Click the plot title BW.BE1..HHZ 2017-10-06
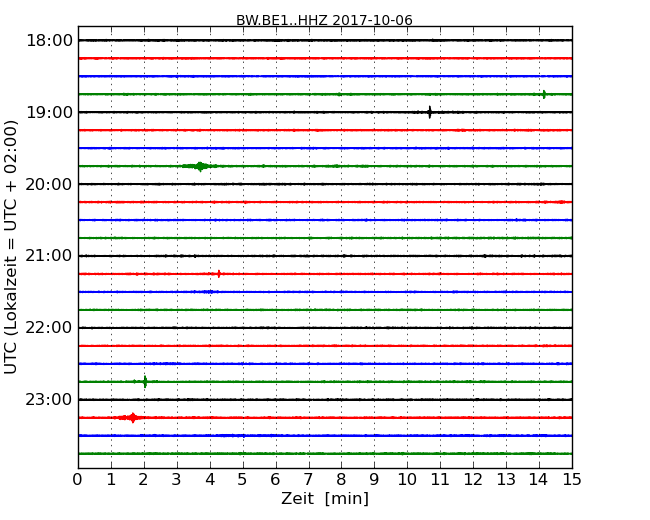Viewport: 650px width, 520px height. [324, 20]
